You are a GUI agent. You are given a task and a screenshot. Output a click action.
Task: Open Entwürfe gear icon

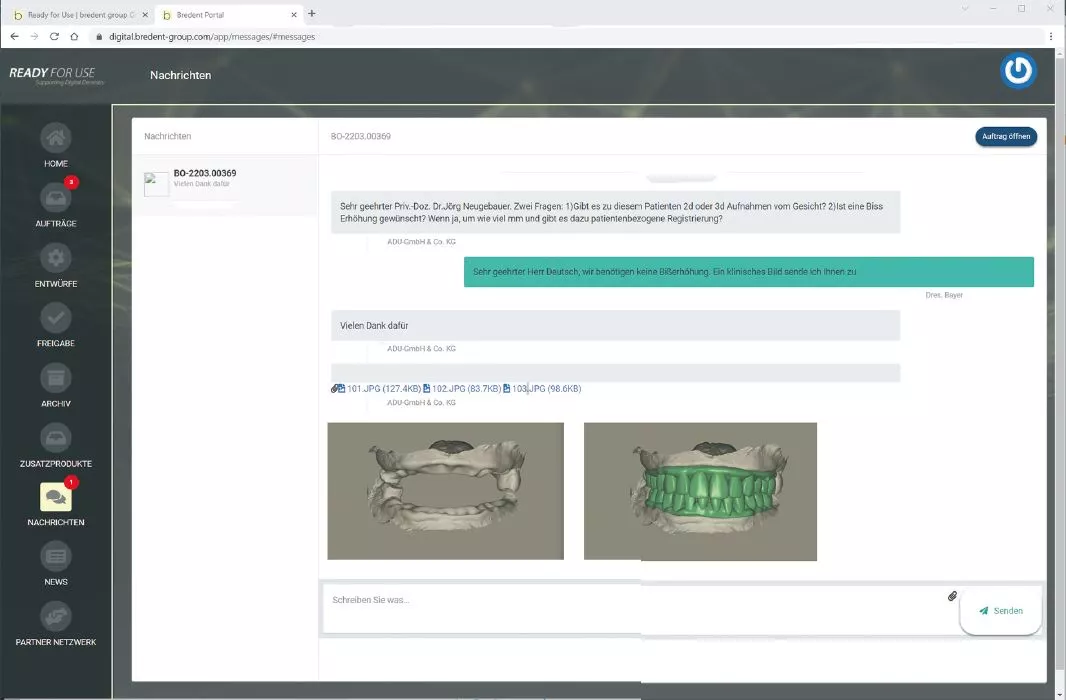click(56, 258)
